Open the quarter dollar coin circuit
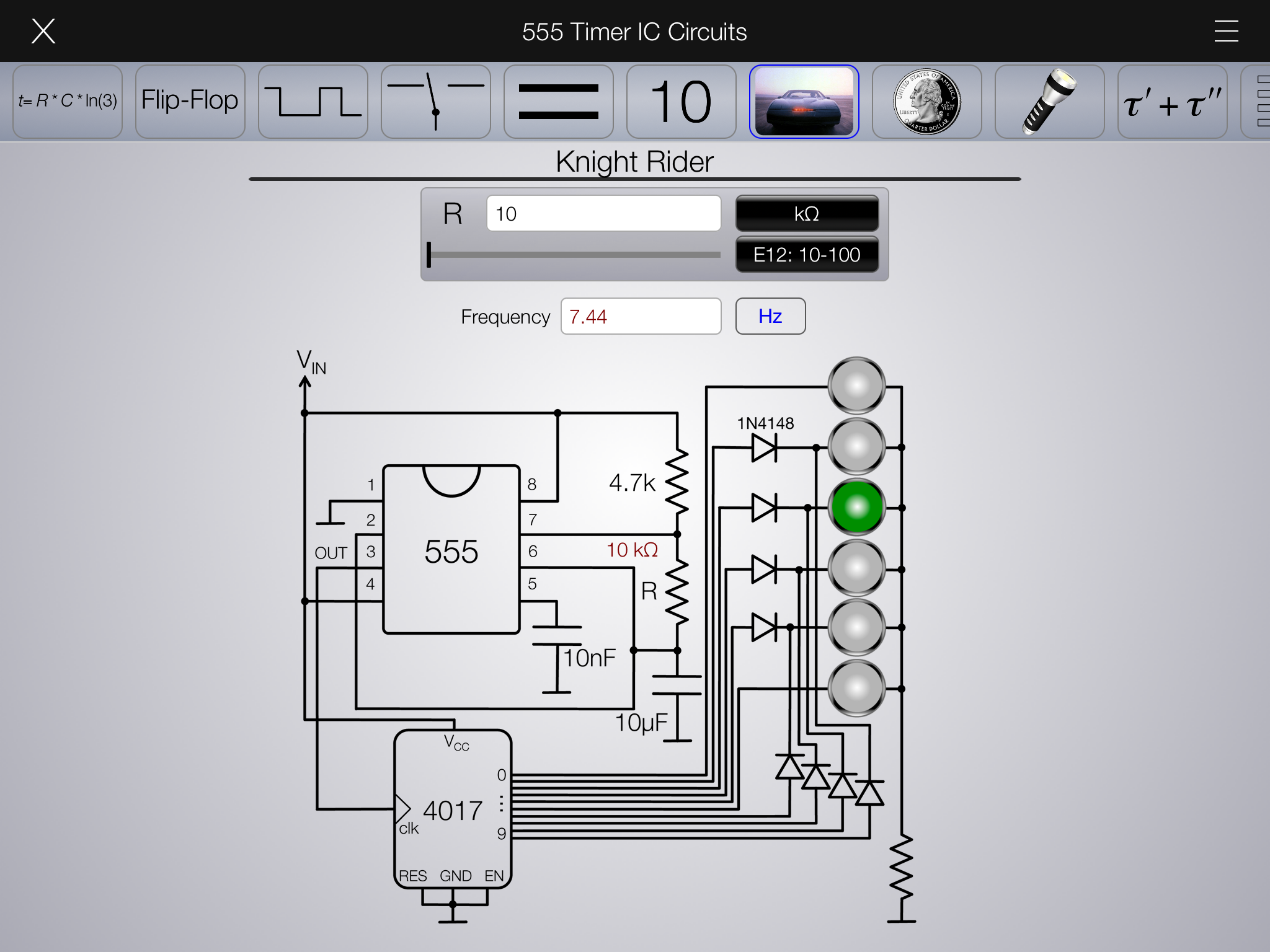This screenshot has width=1270, height=952. [x=926, y=102]
